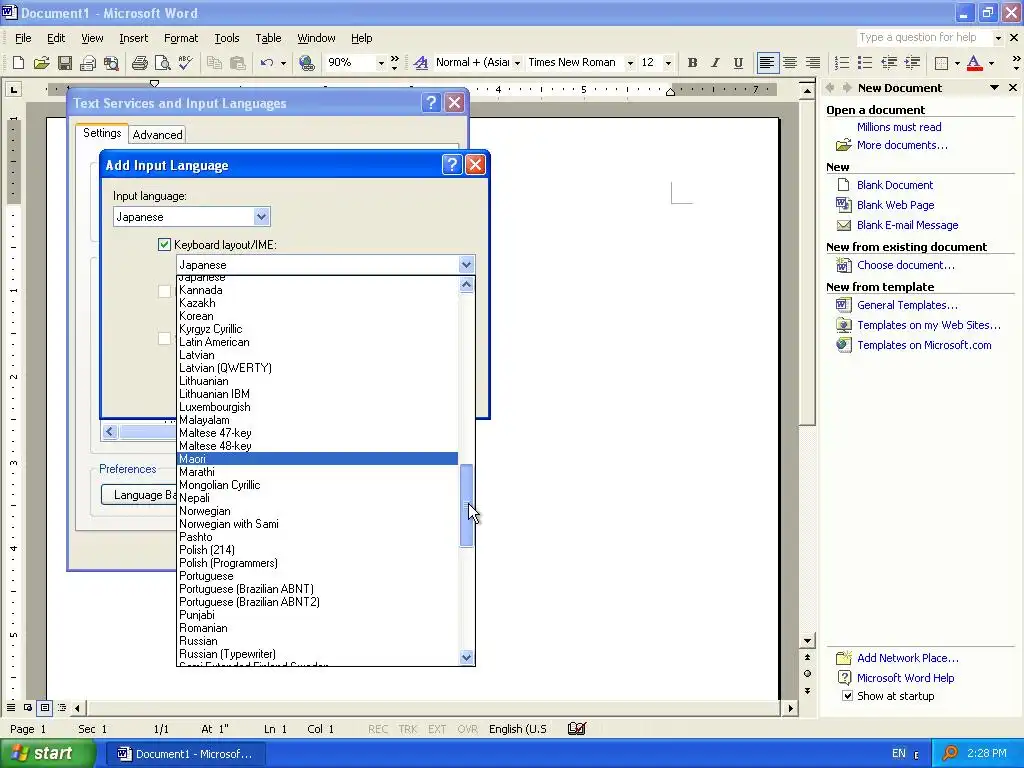Click the Select Browse Object round button
Viewport: 1024px width, 768px height.
coord(808,673)
